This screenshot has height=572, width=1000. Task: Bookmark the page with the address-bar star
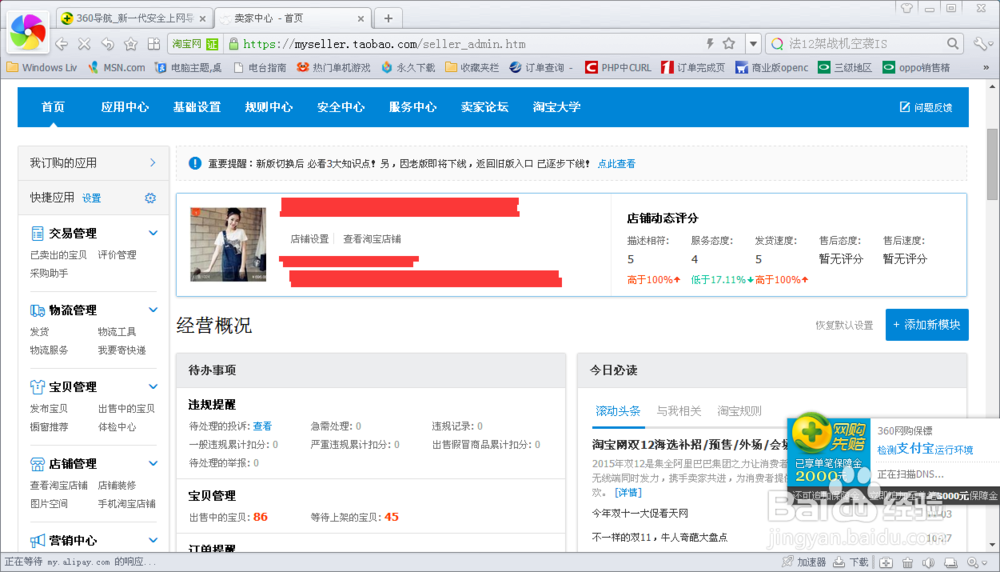coord(729,43)
